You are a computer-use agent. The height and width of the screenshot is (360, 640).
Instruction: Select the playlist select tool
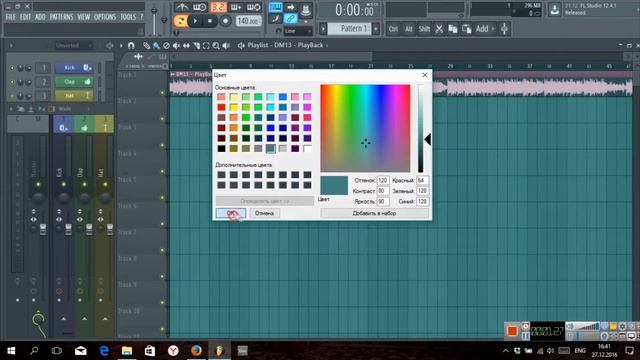(x=206, y=46)
